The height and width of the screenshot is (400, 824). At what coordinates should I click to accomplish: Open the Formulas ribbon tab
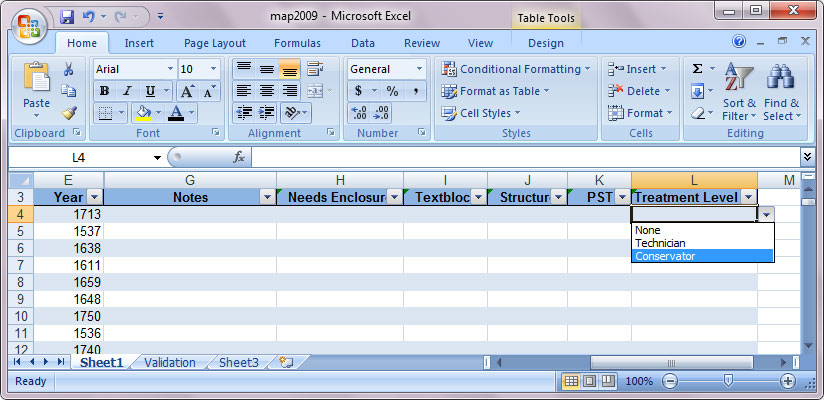[297, 43]
